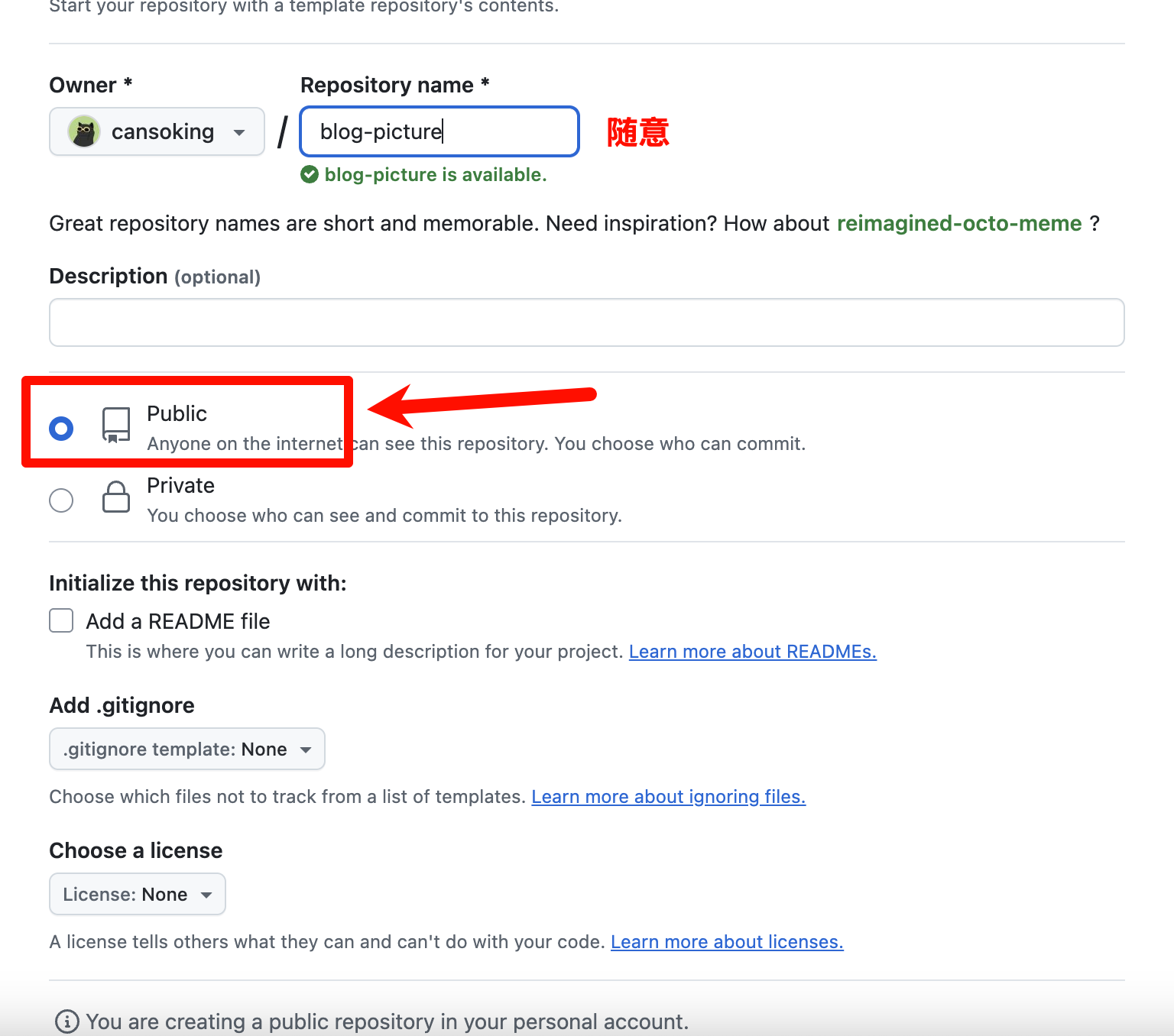Expand the .gitignore template dropdown
This screenshot has height=1036, width=1174.
click(x=187, y=749)
